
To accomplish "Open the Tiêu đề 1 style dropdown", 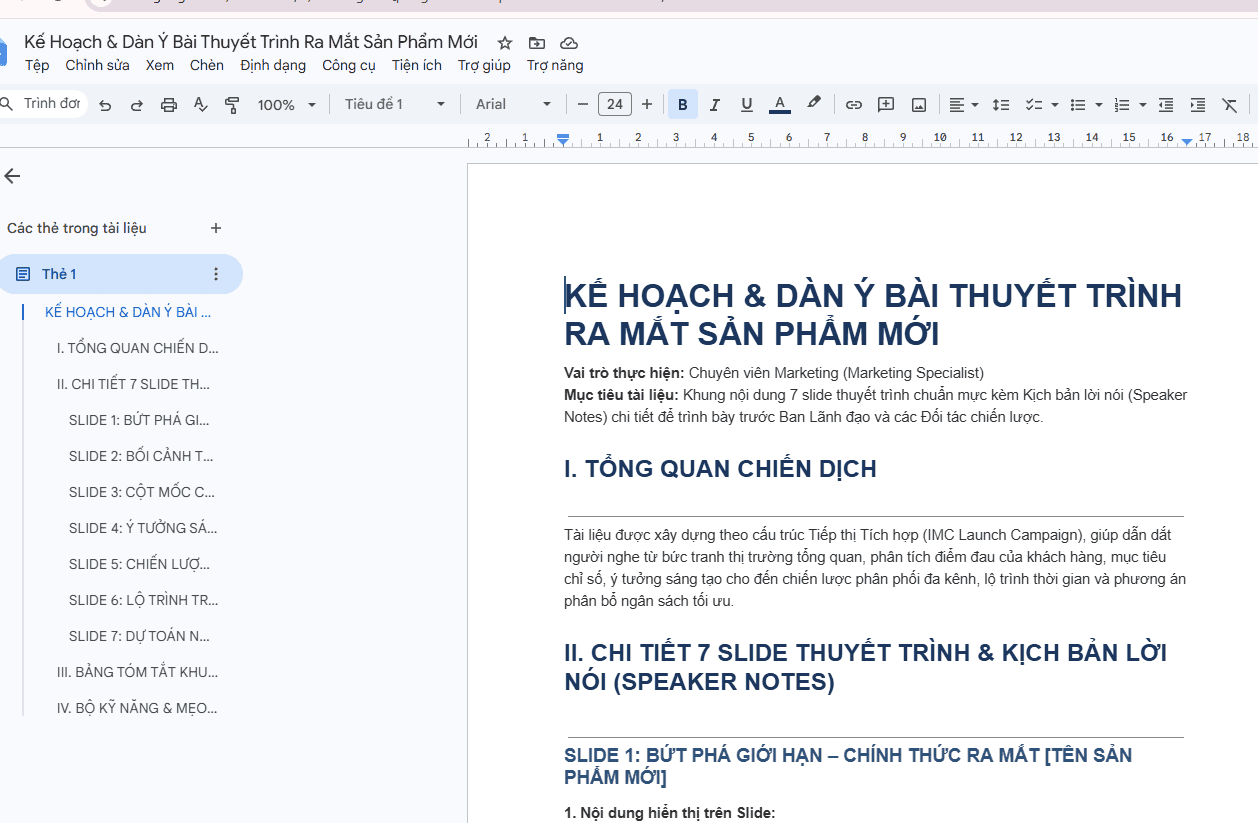I will (x=394, y=105).
